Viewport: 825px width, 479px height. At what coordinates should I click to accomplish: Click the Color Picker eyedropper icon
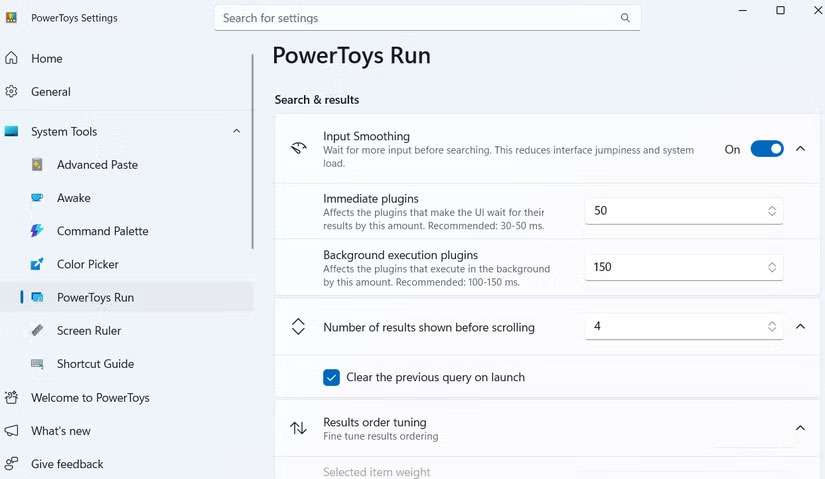pyautogui.click(x=37, y=264)
